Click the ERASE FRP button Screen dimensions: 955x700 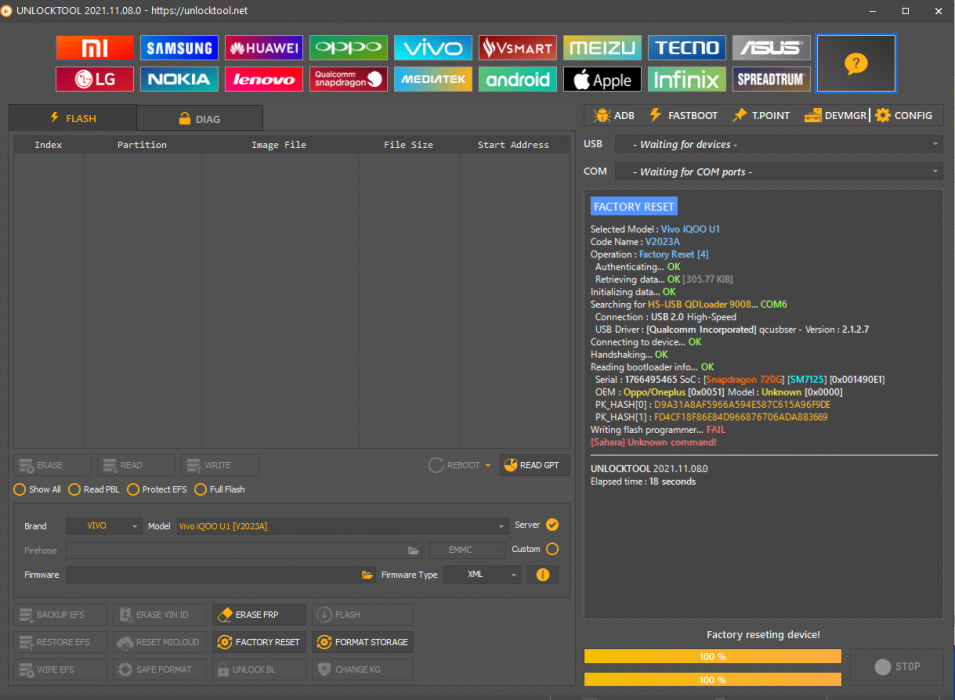(x=259, y=615)
